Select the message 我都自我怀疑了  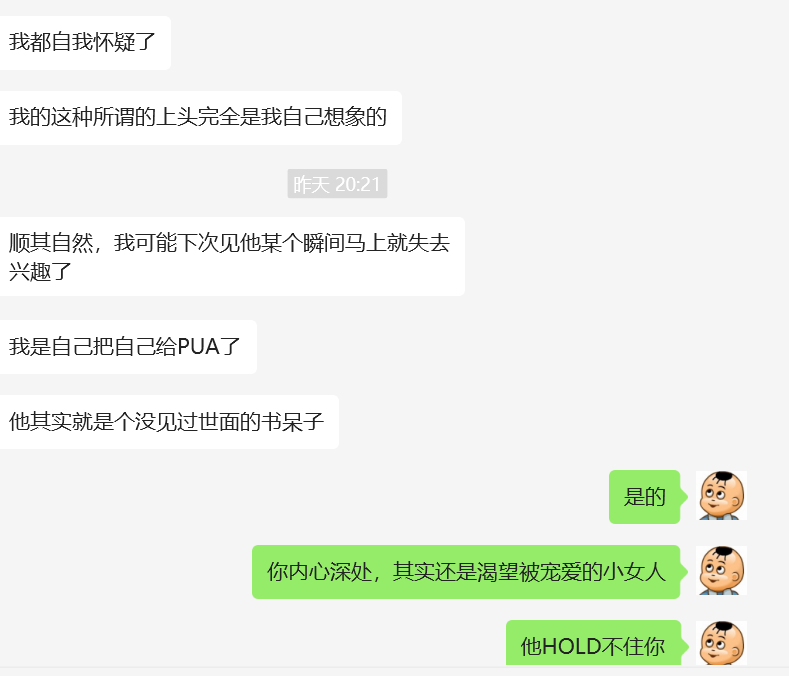click(x=85, y=43)
